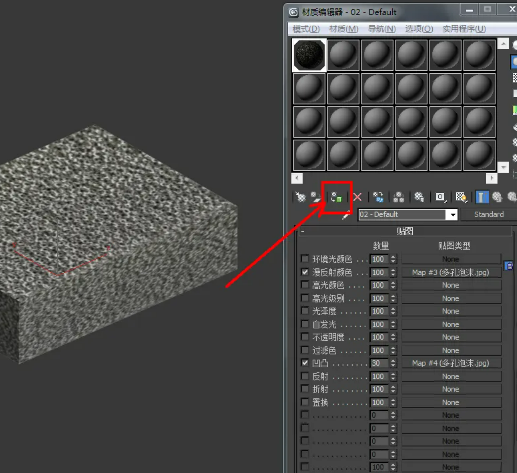Viewport: 517px width, 473px height.
Task: Click the Get Material icon
Action: (x=300, y=197)
